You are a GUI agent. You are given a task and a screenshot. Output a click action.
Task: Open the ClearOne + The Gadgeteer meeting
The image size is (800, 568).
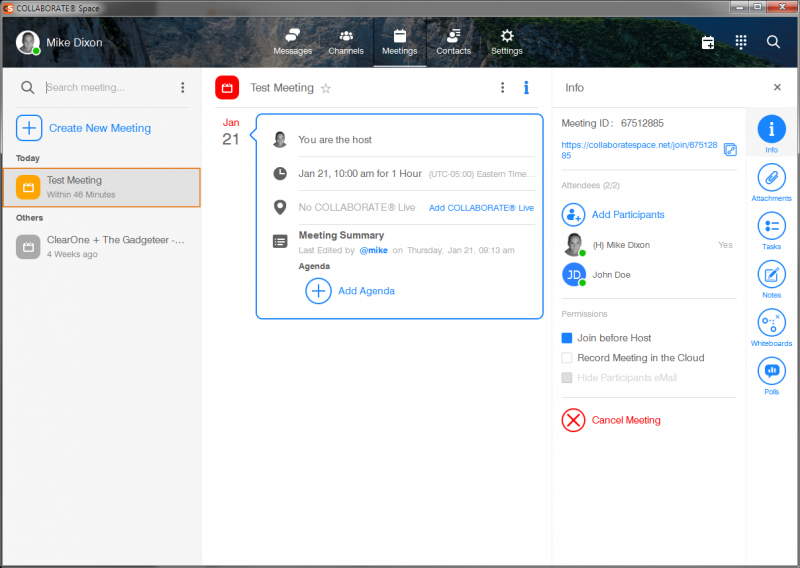coord(102,246)
